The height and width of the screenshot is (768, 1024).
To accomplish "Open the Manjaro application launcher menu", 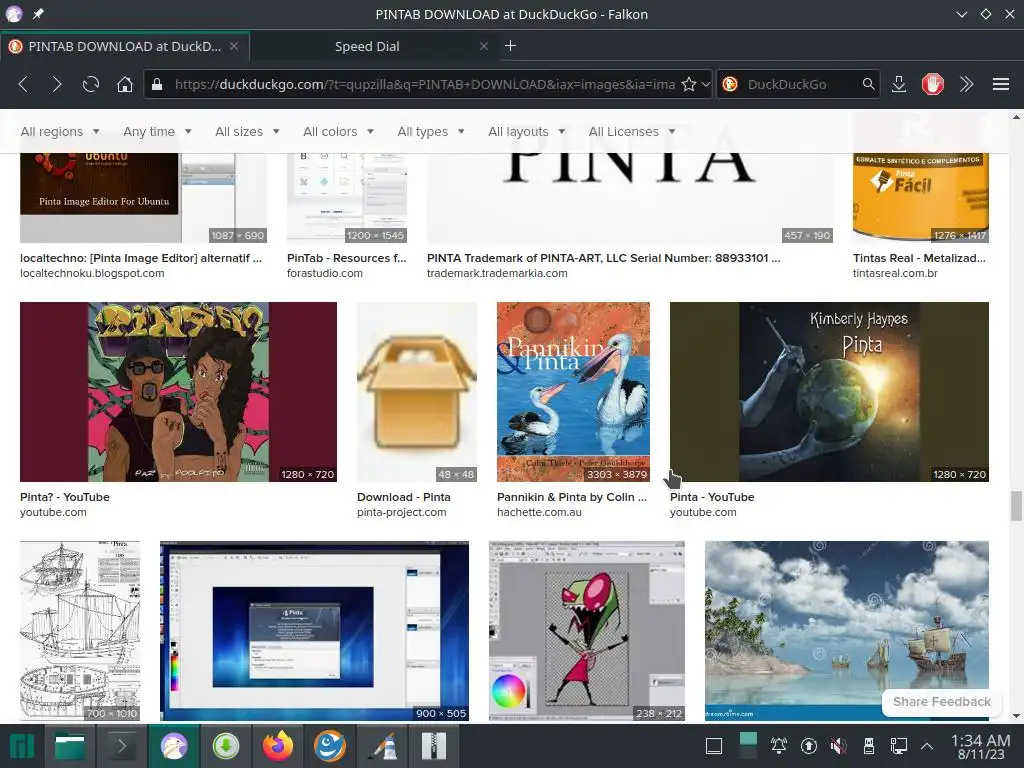I will point(22,746).
